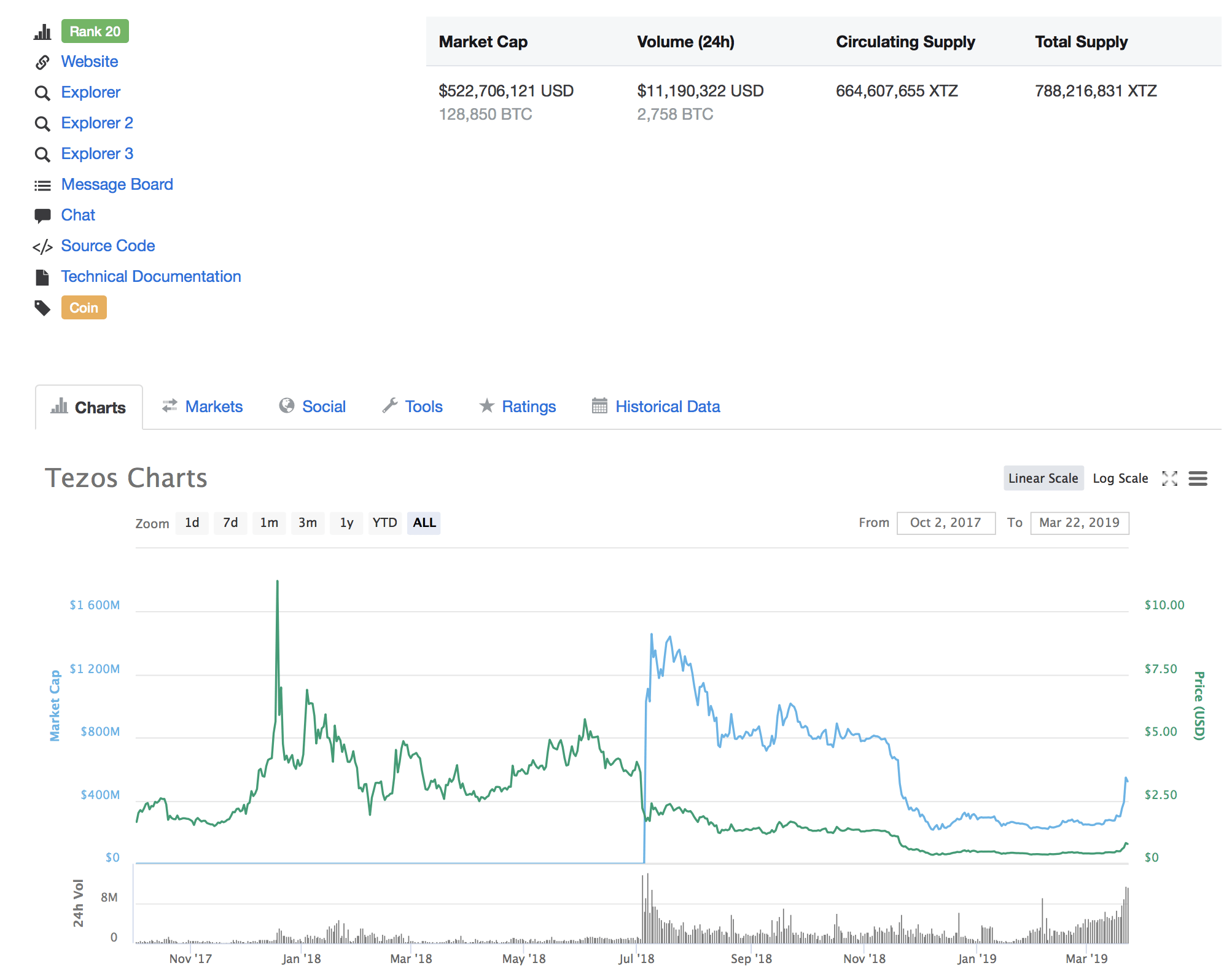The image size is (1232, 979).
Task: Open the Markets tab
Action: 203,407
